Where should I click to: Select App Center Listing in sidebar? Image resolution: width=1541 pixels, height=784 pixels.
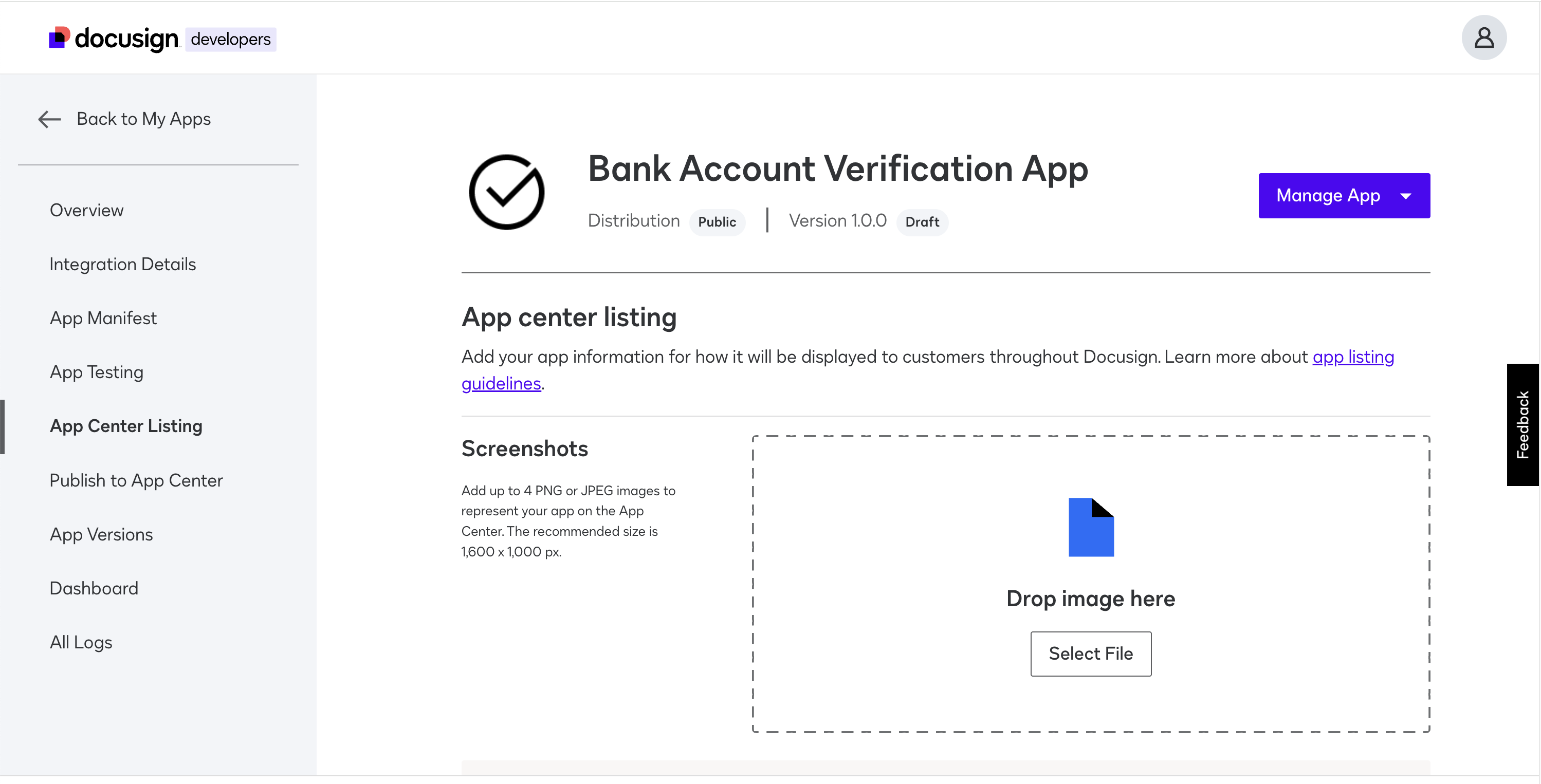(125, 426)
